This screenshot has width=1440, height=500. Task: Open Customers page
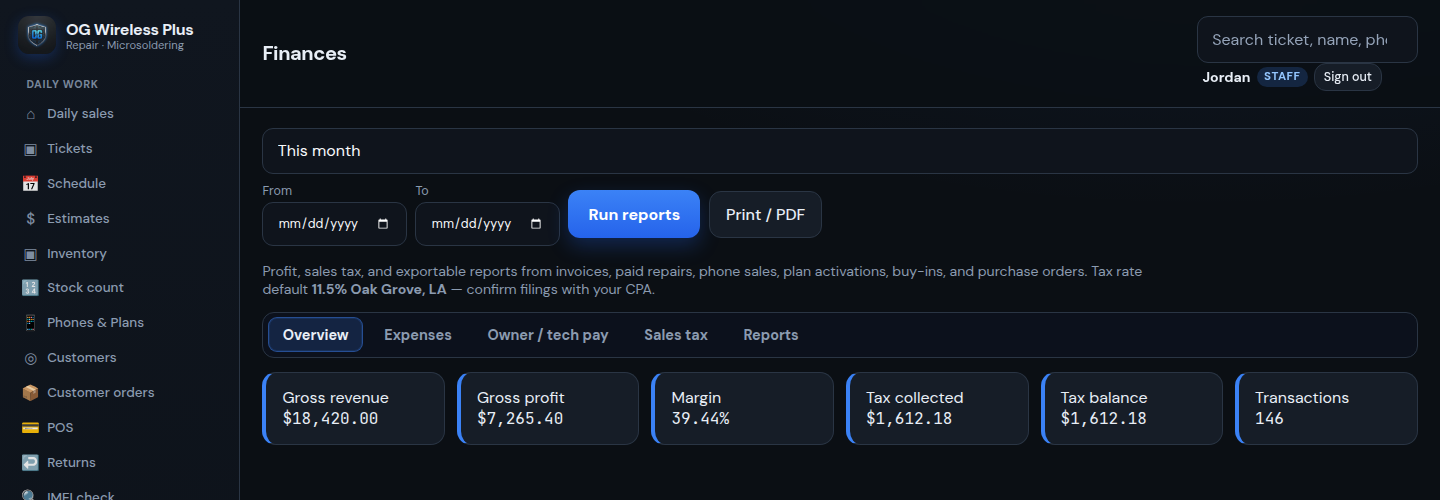pos(120,358)
